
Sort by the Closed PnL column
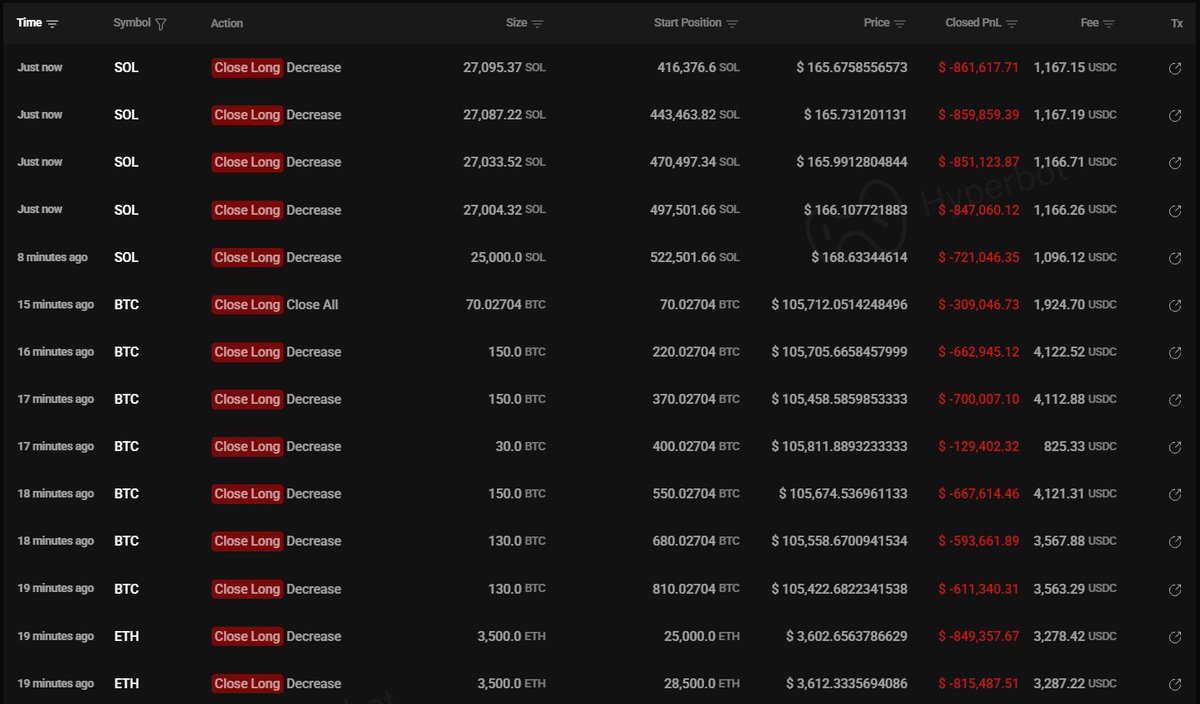pos(1012,23)
